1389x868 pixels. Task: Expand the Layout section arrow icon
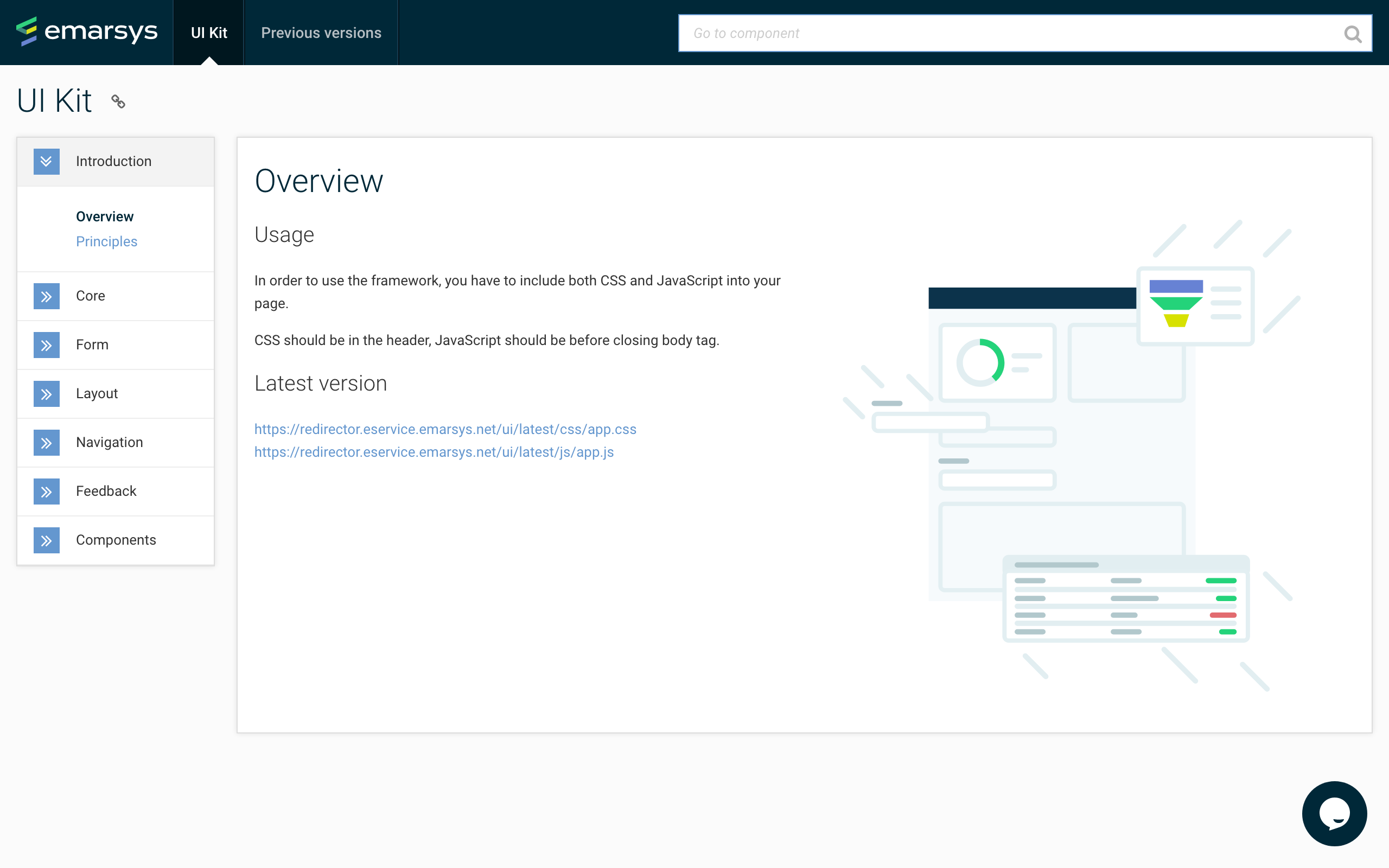coord(47,394)
